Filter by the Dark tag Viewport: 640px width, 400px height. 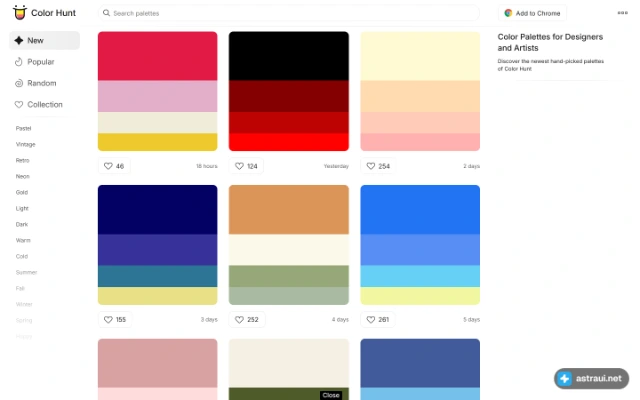(22, 224)
